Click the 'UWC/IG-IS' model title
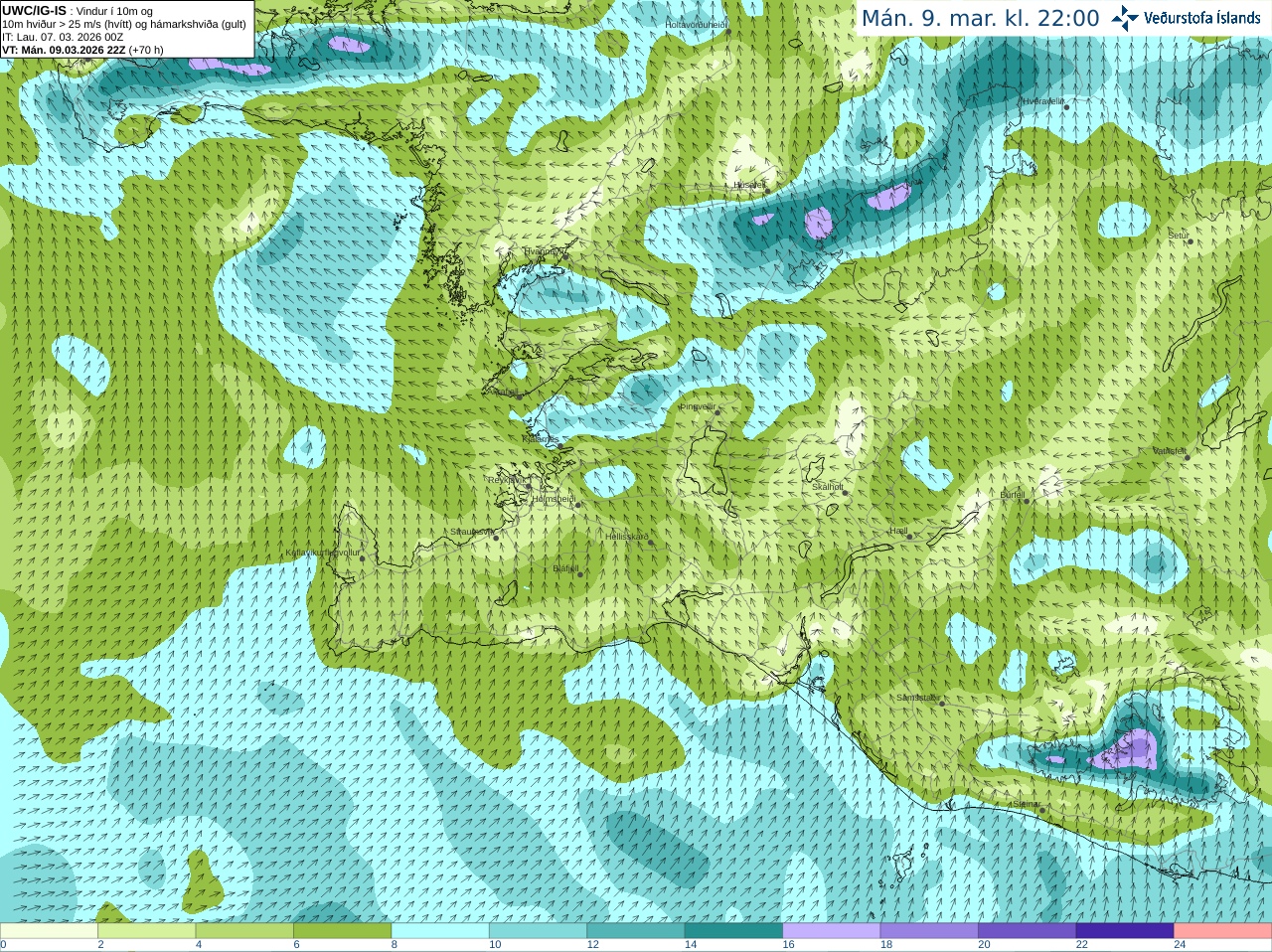Viewport: 1272px width, 952px height. point(34,10)
